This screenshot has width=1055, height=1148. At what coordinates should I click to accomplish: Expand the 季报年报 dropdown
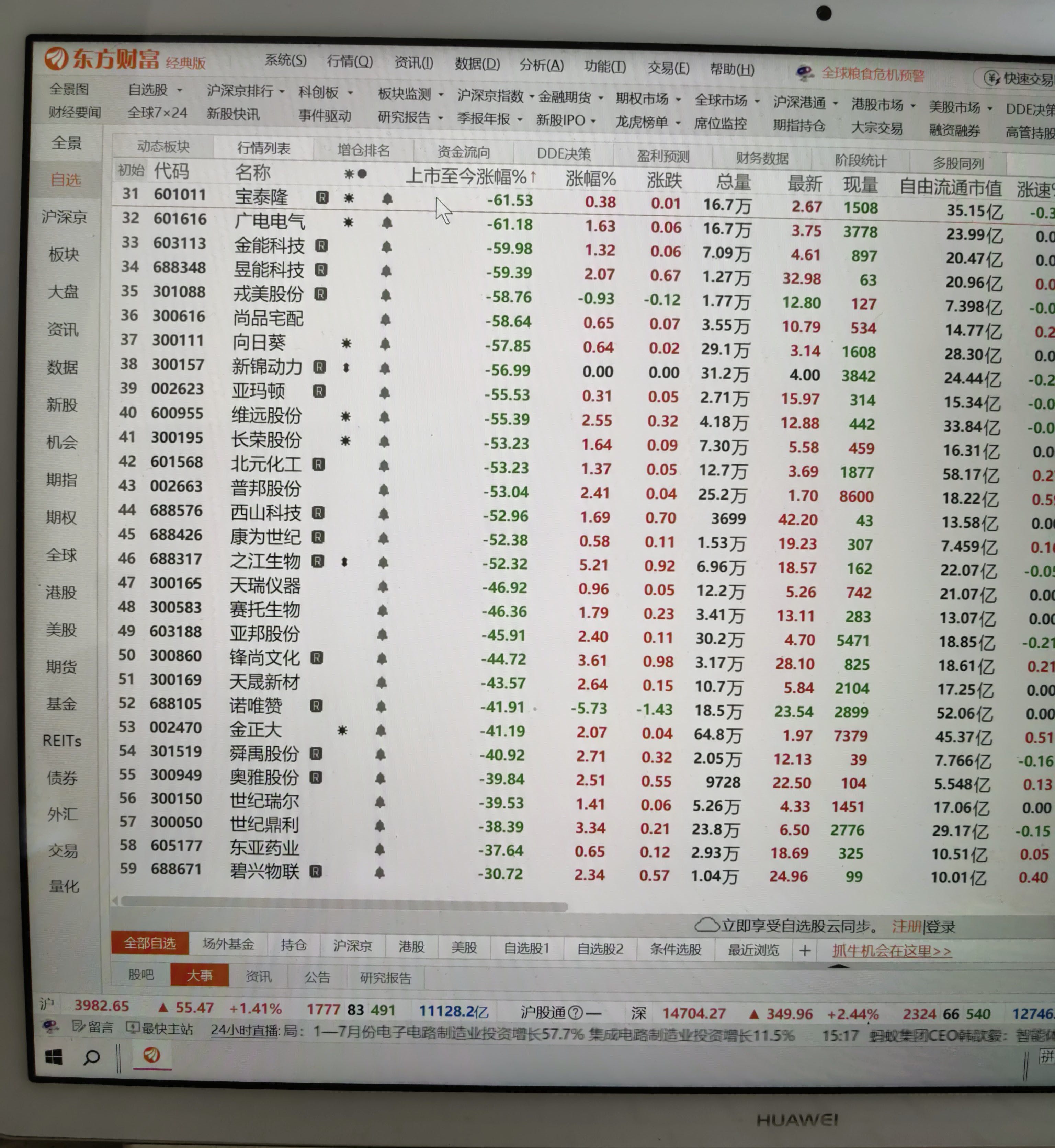tap(520, 120)
